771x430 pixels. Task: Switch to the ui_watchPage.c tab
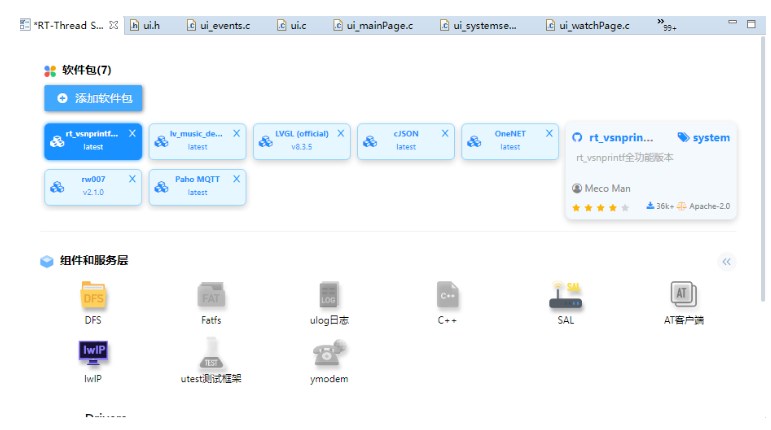coord(588,26)
